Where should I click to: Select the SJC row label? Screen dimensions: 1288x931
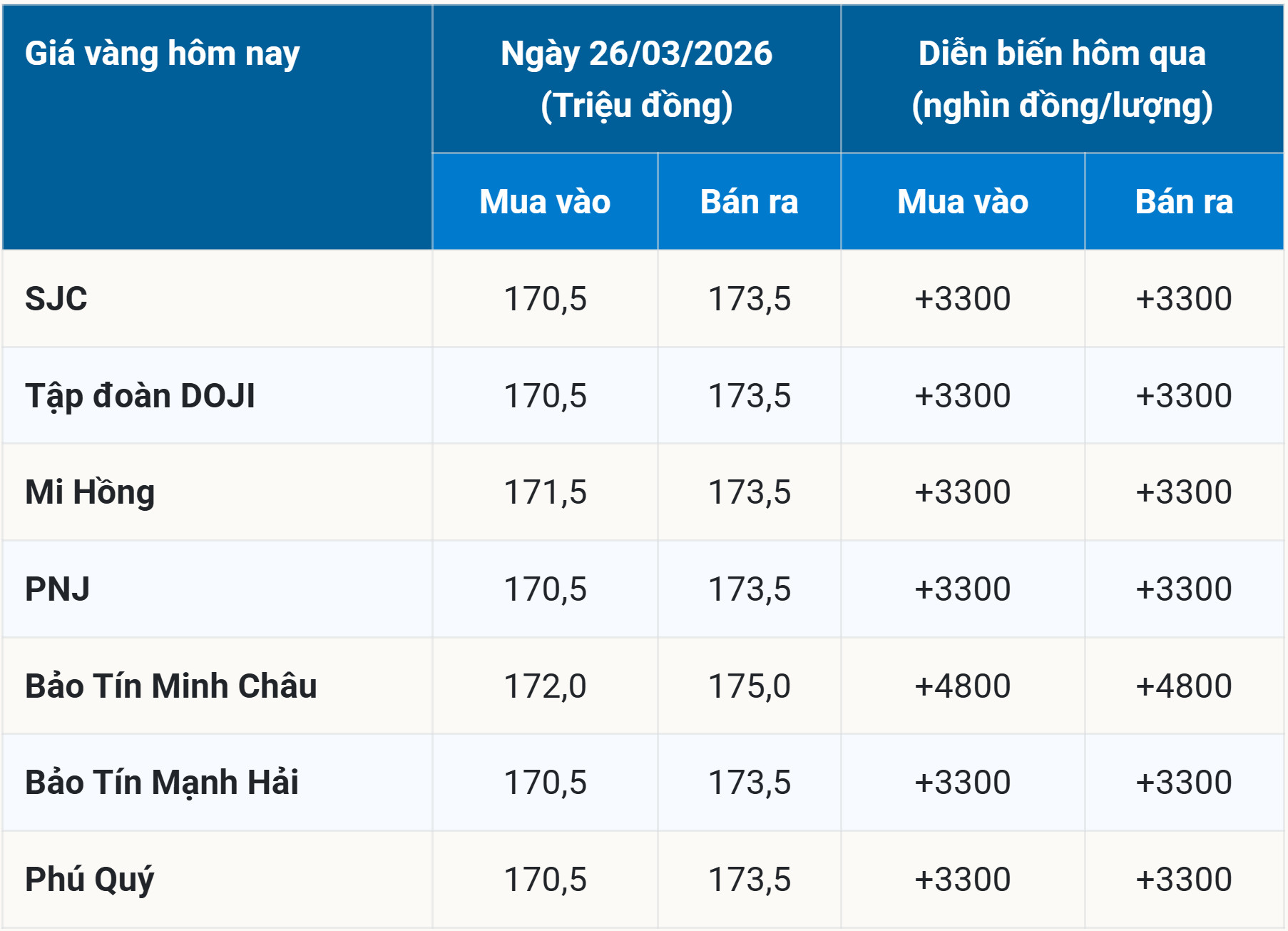[x=56, y=298]
